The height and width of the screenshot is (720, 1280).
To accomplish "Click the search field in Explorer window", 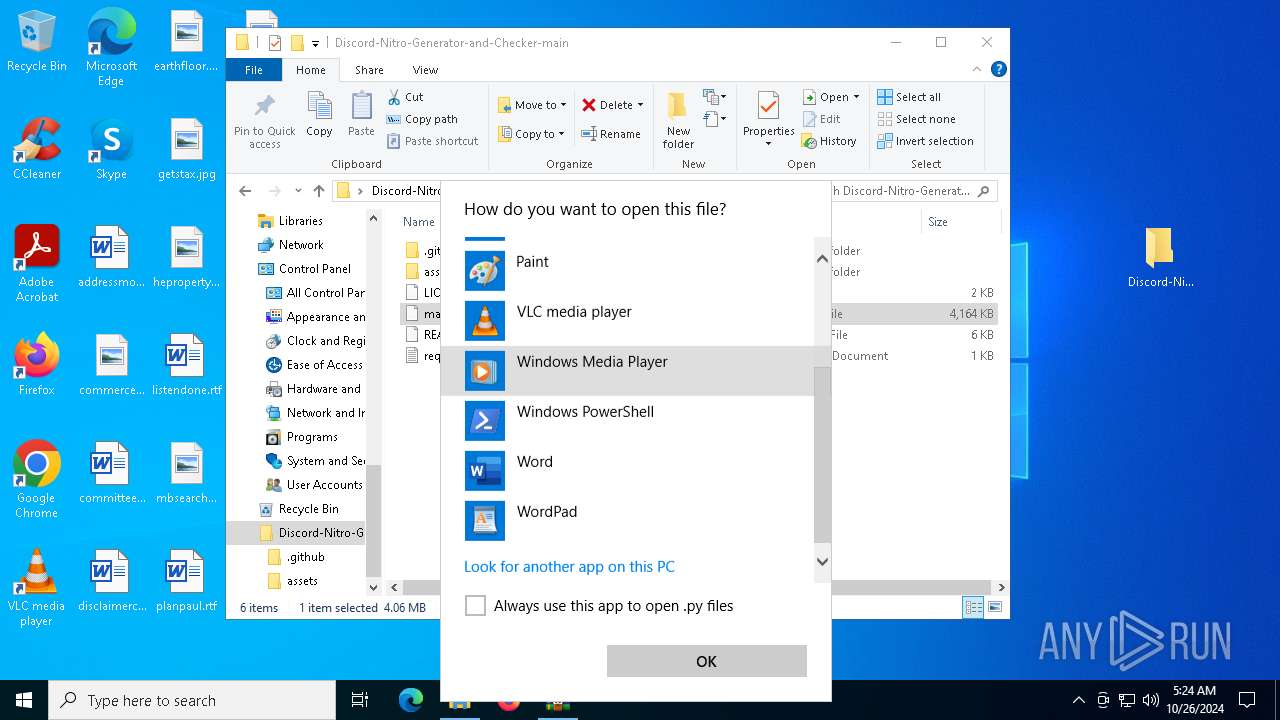I will pos(912,191).
